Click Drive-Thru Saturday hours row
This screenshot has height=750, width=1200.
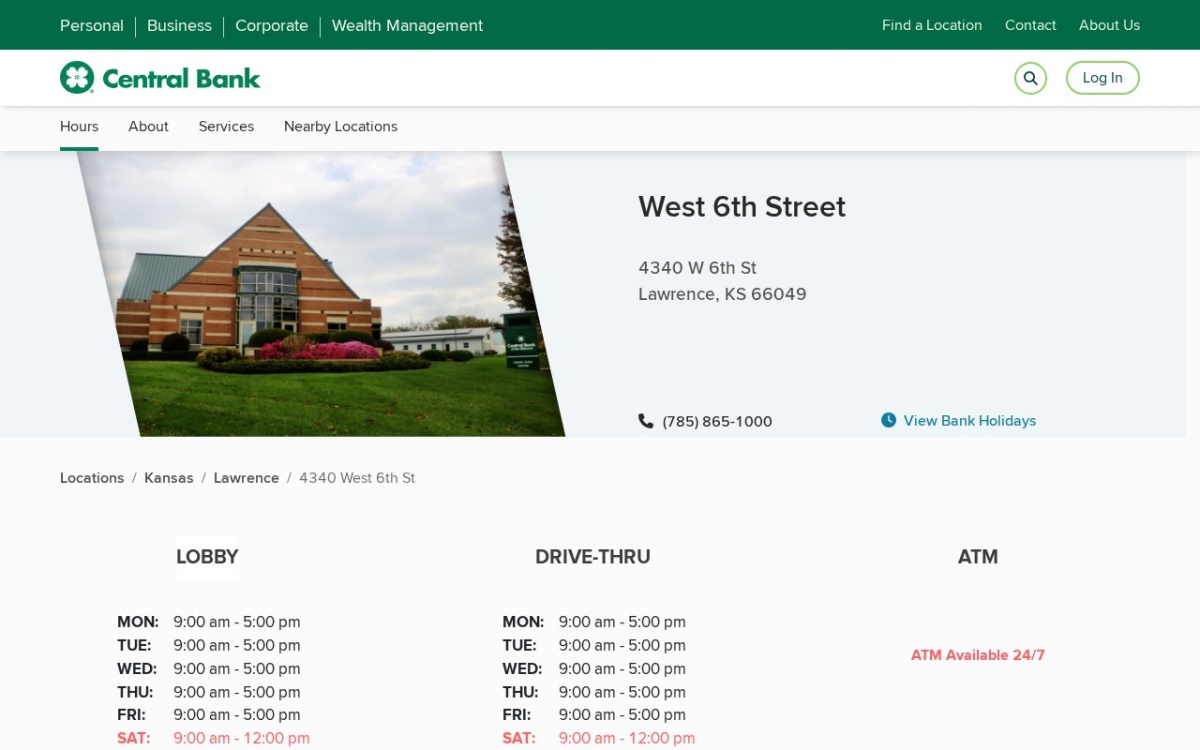point(598,739)
